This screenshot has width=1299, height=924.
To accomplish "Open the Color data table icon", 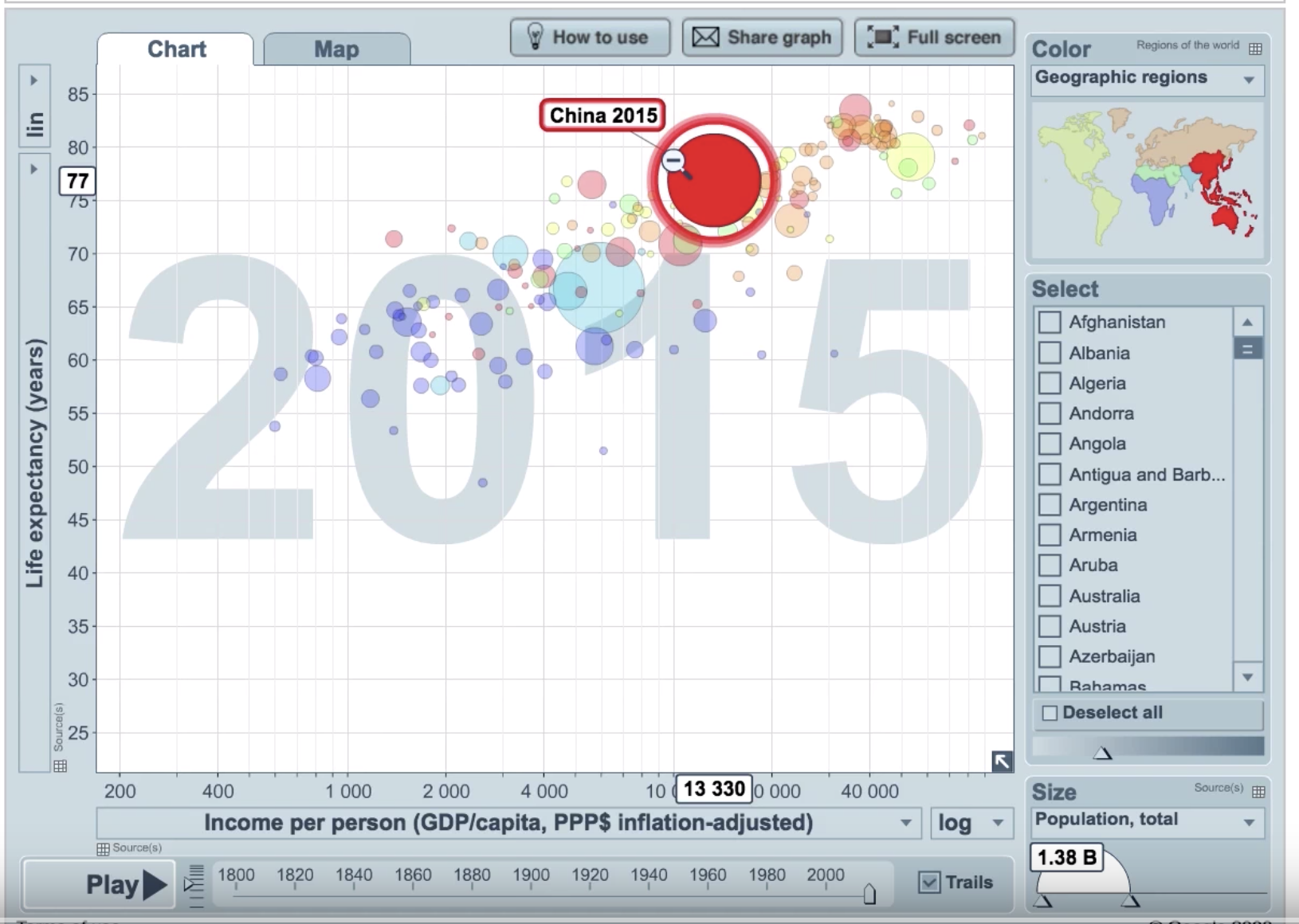I will point(1255,49).
